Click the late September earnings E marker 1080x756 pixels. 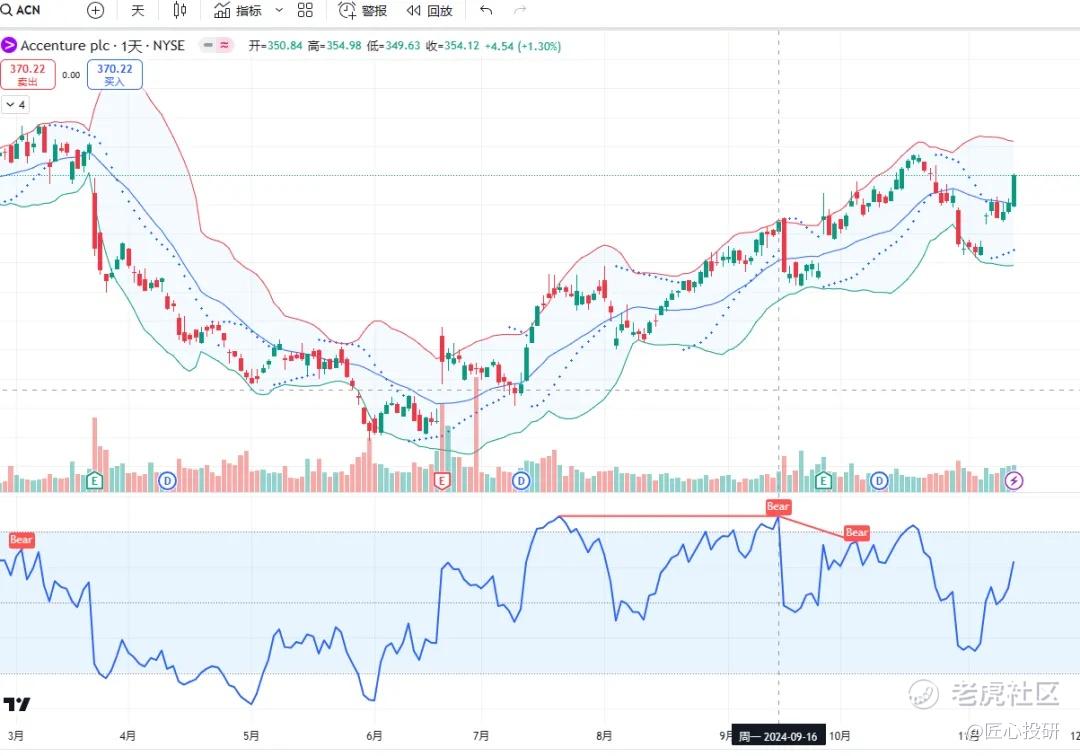pyautogui.click(x=823, y=481)
